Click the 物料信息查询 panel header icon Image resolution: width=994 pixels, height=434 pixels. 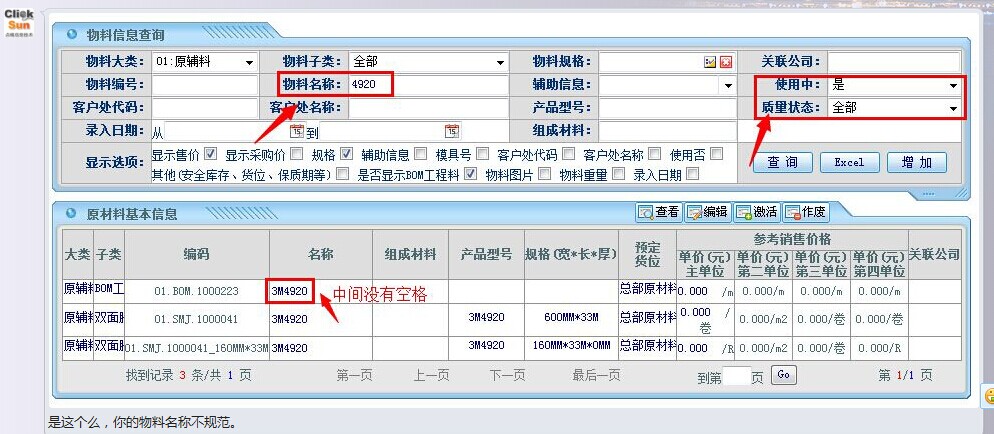tap(72, 34)
